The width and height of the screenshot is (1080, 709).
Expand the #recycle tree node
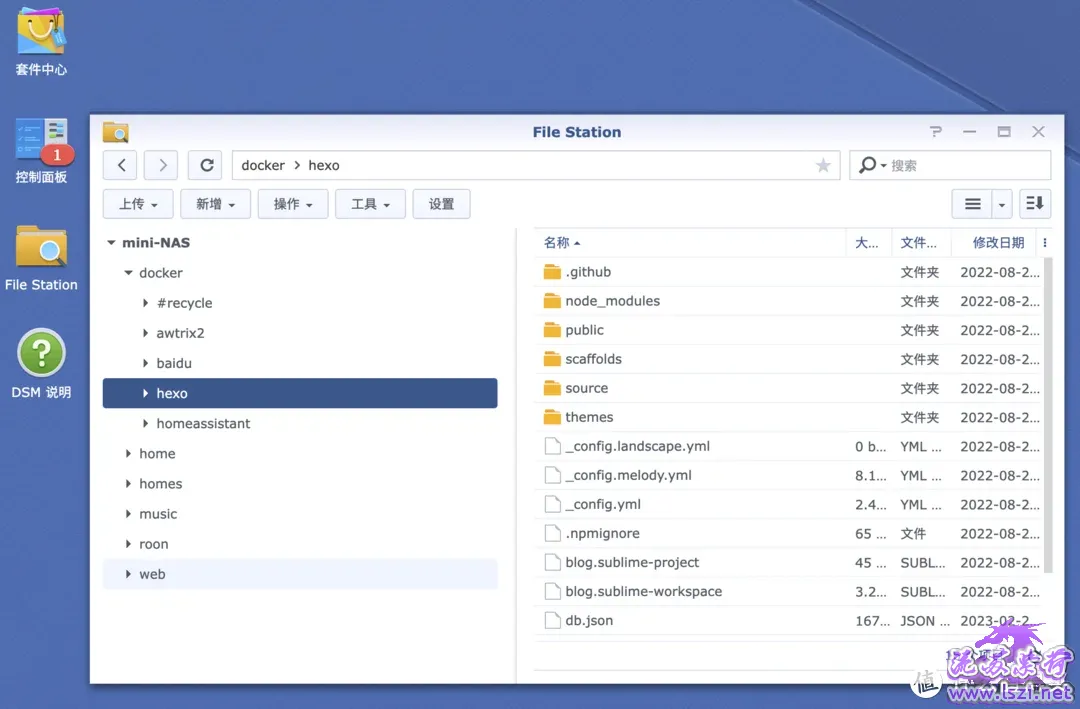145,303
